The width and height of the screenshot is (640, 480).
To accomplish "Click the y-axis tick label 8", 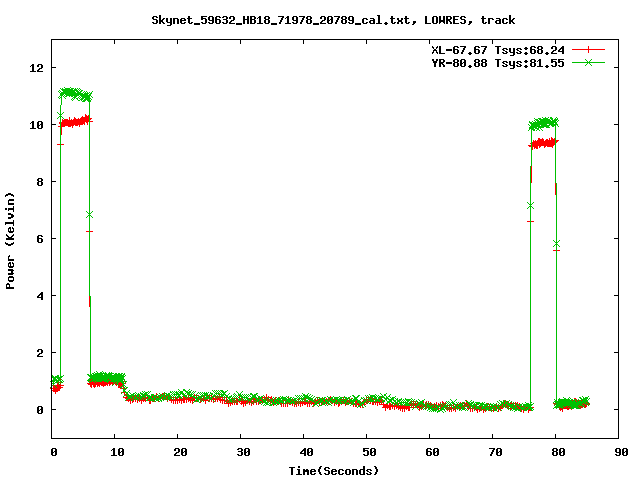I will pos(40,182).
